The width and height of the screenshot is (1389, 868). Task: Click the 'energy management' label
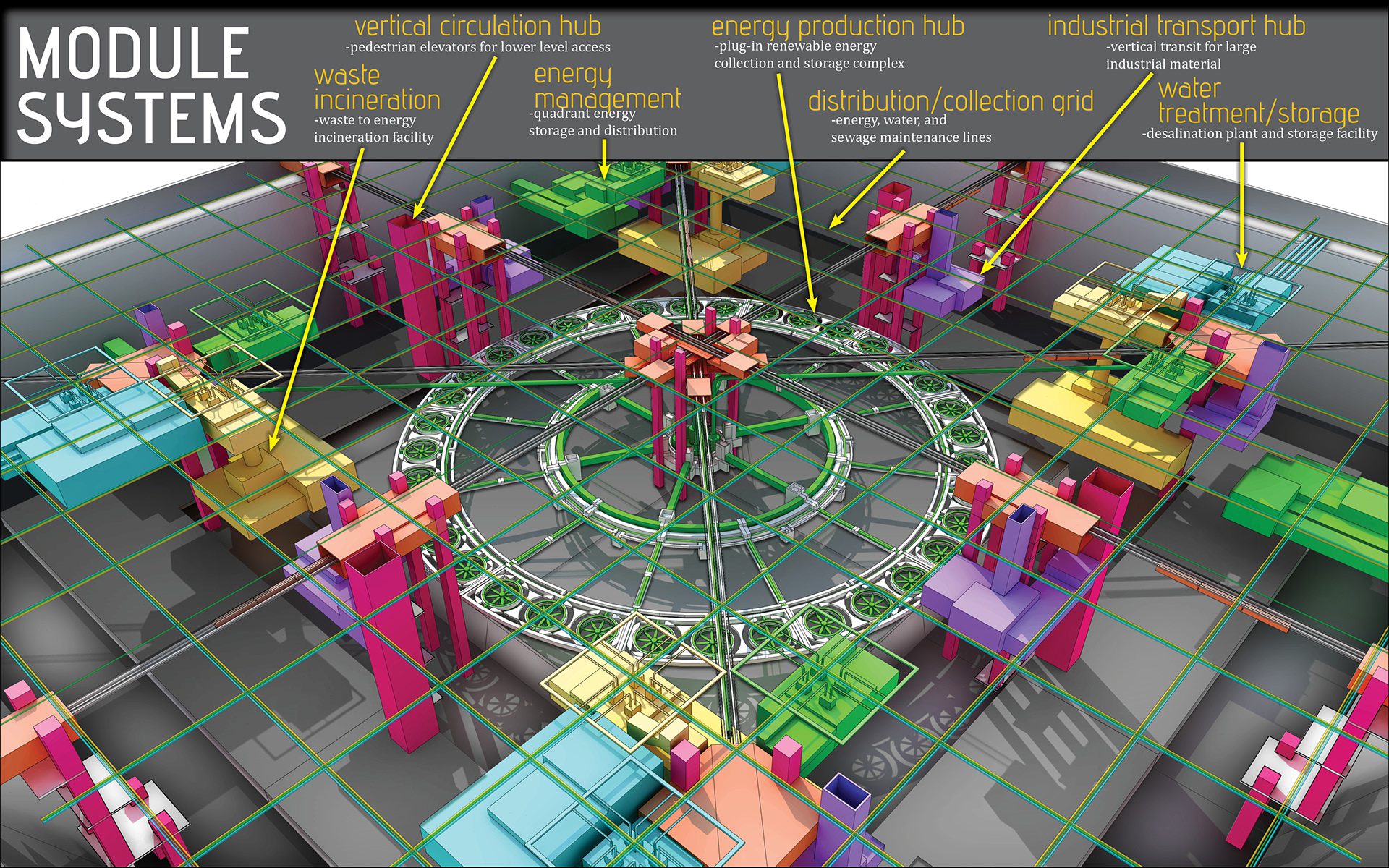(x=606, y=86)
